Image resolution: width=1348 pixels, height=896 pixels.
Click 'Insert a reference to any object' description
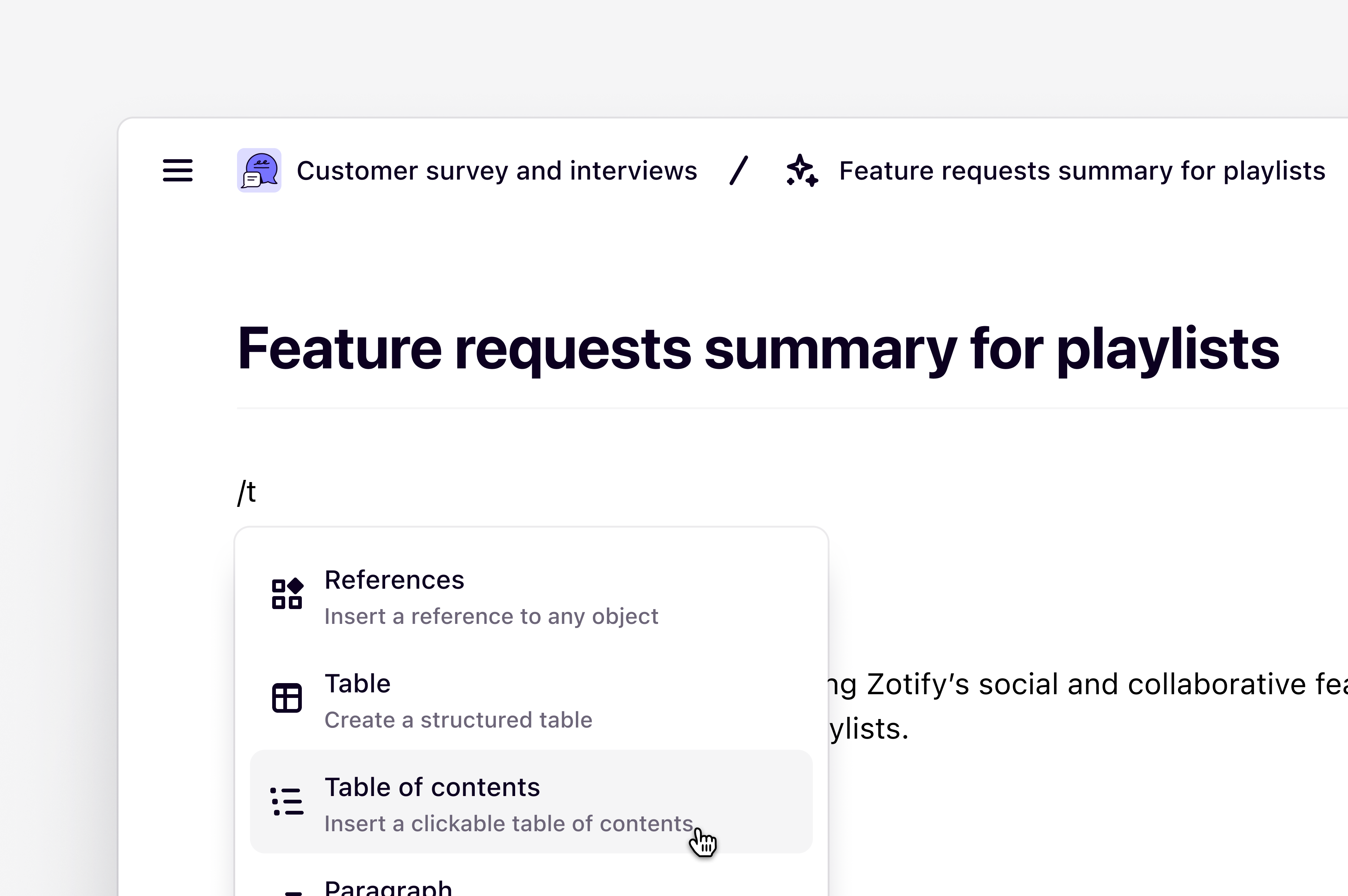tap(491, 616)
